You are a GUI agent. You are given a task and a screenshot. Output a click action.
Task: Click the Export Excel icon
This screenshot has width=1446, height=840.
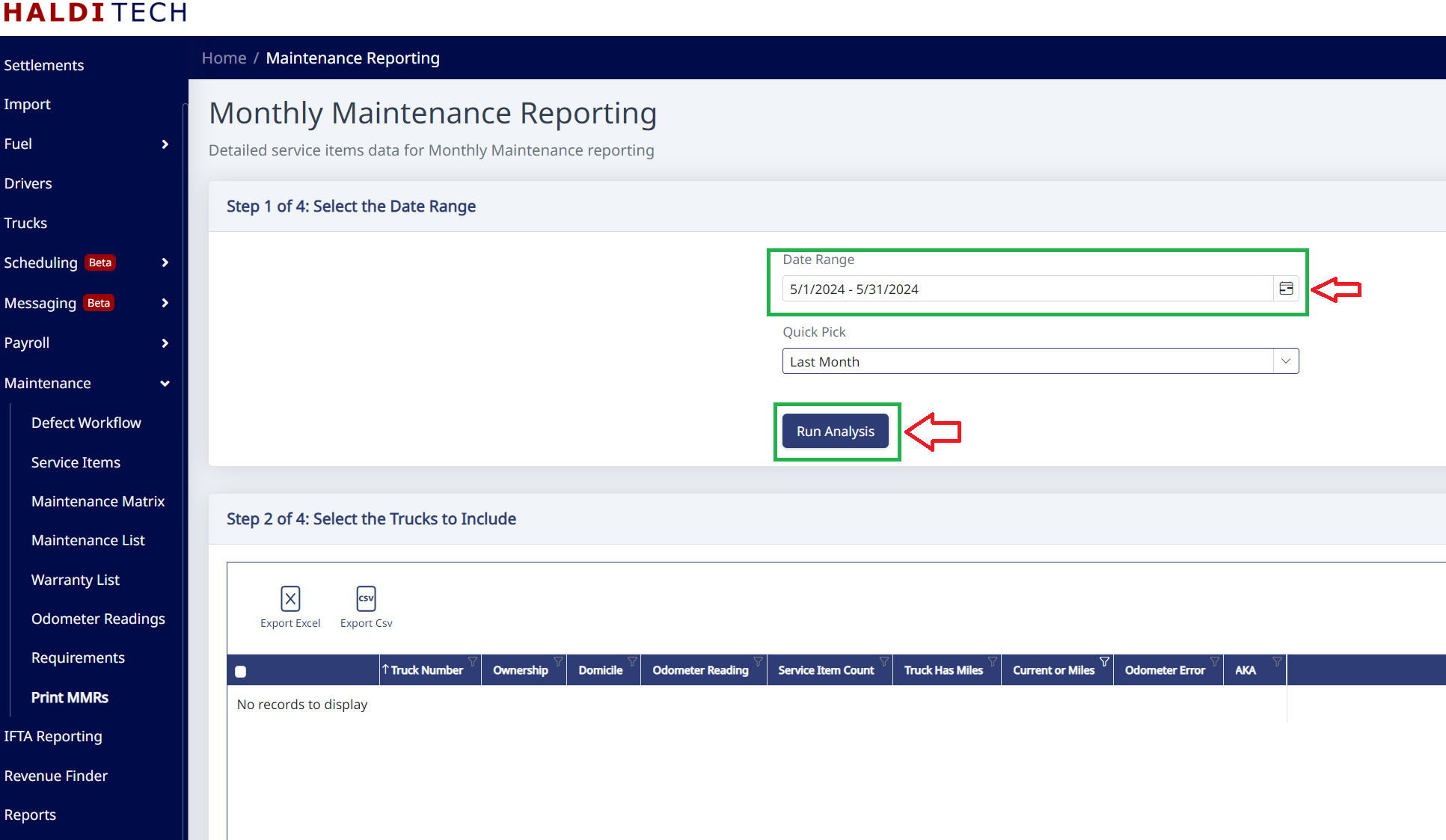290,598
